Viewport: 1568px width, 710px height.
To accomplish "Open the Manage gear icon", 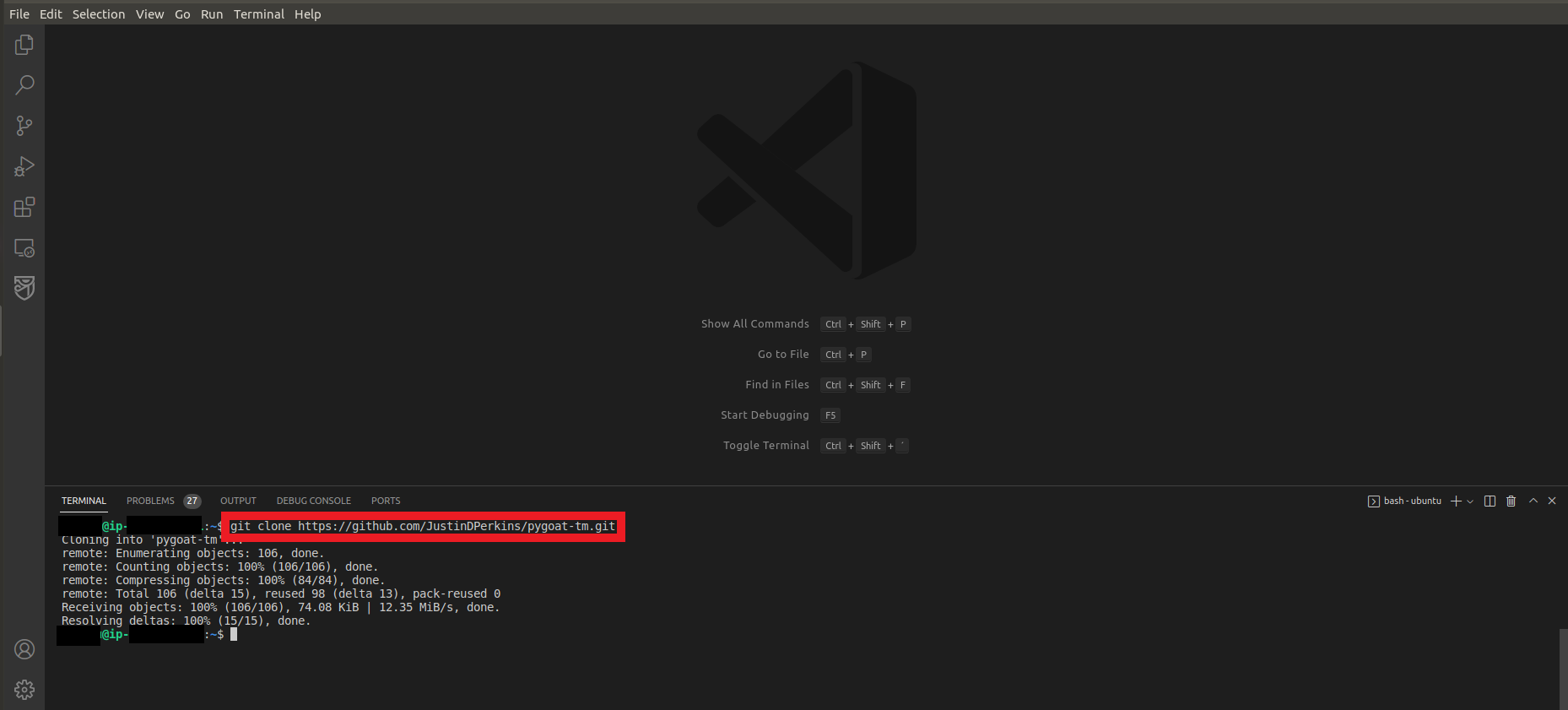I will (x=24, y=690).
